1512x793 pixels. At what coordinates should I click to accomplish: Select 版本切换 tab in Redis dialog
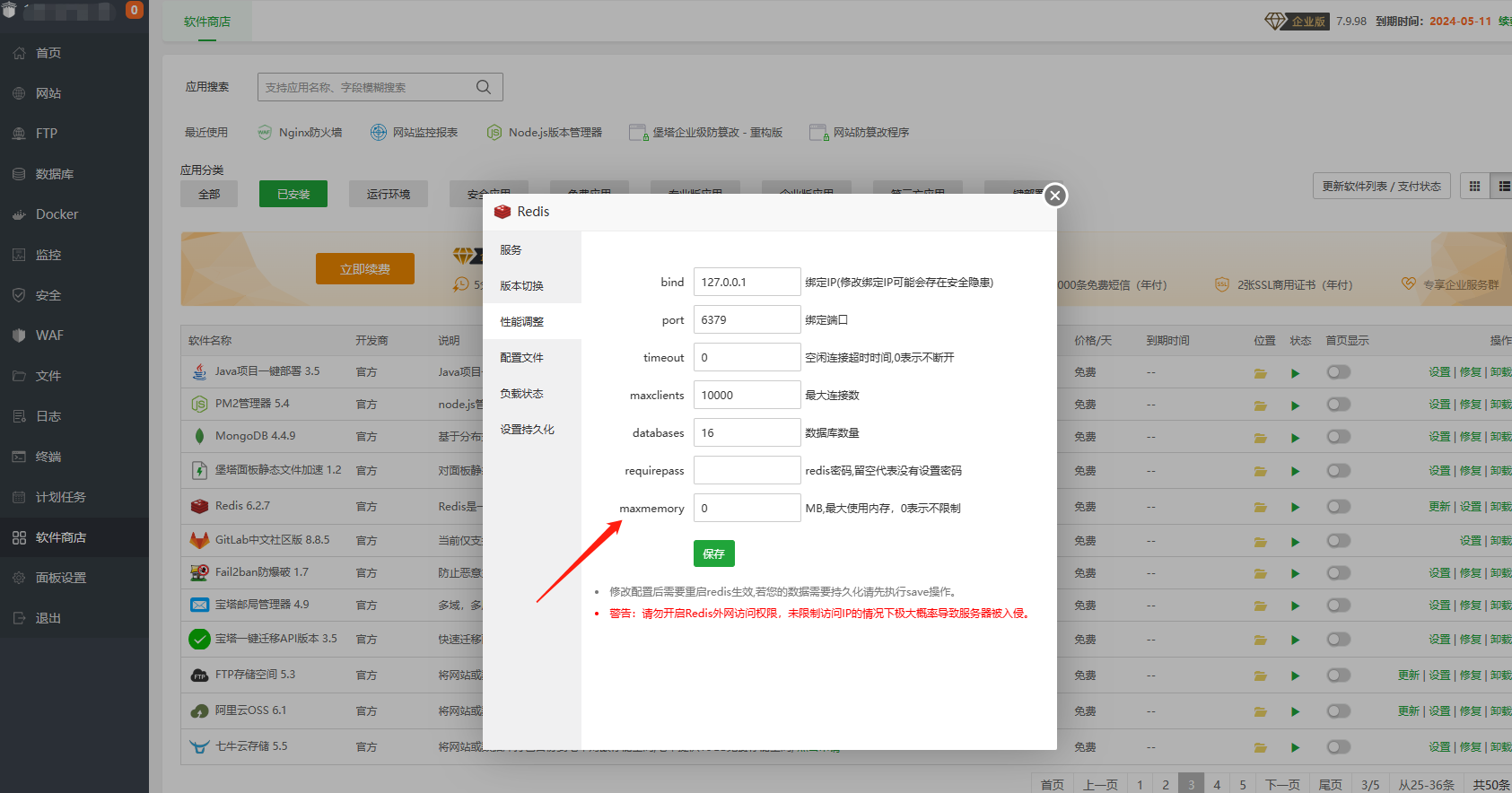532,285
